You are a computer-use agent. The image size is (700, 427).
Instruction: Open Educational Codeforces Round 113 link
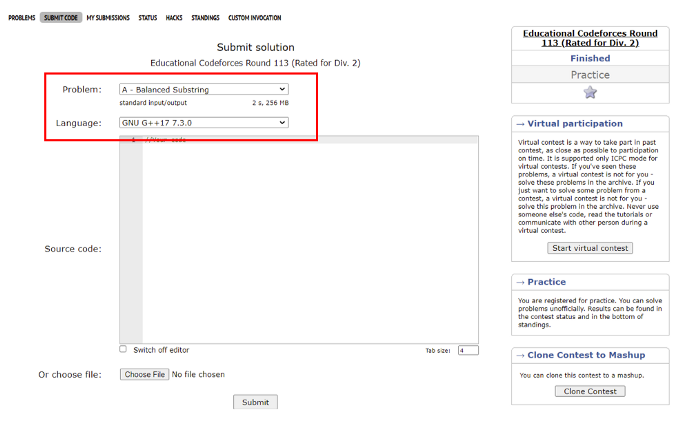(x=590, y=38)
